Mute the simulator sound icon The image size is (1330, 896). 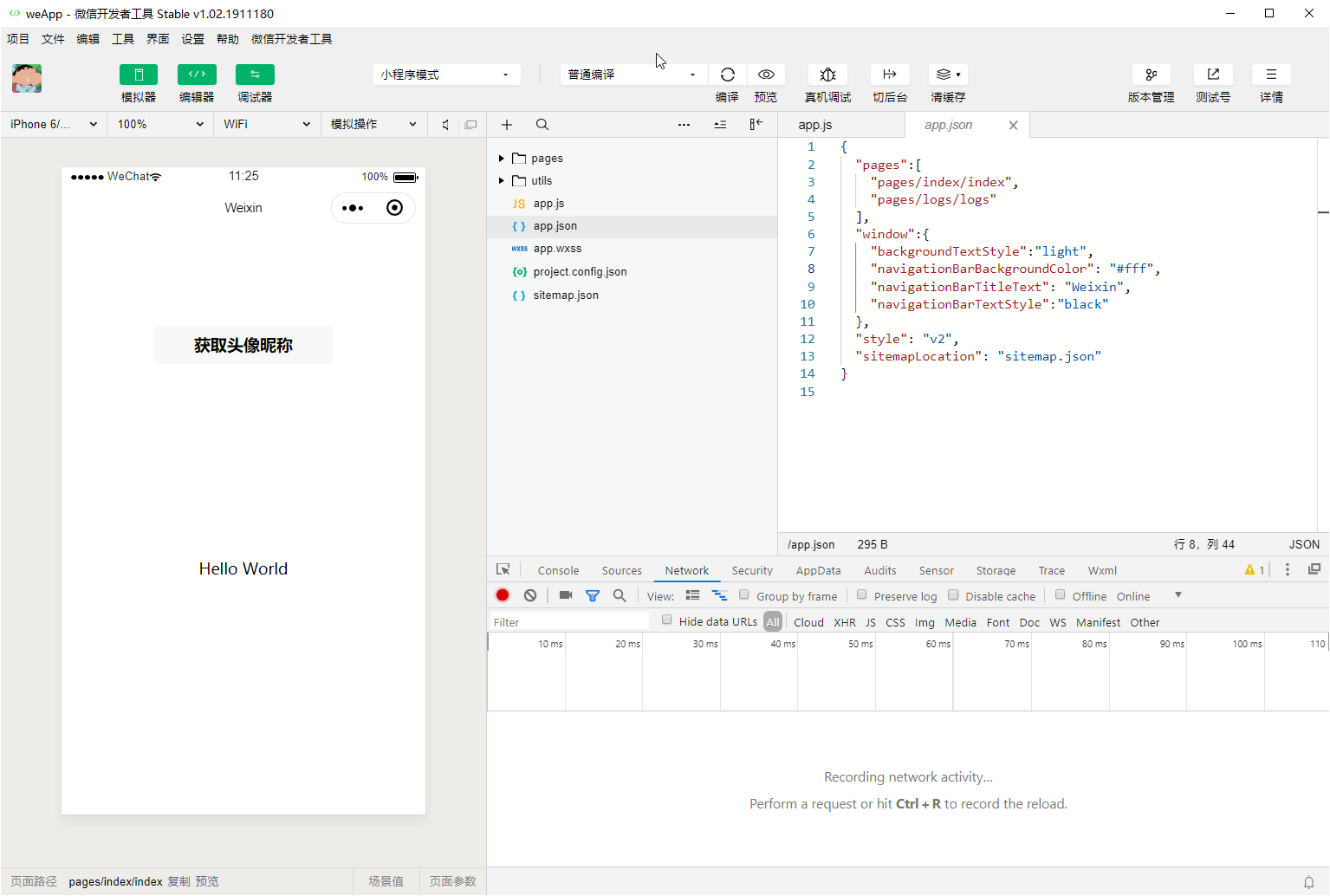pyautogui.click(x=445, y=125)
